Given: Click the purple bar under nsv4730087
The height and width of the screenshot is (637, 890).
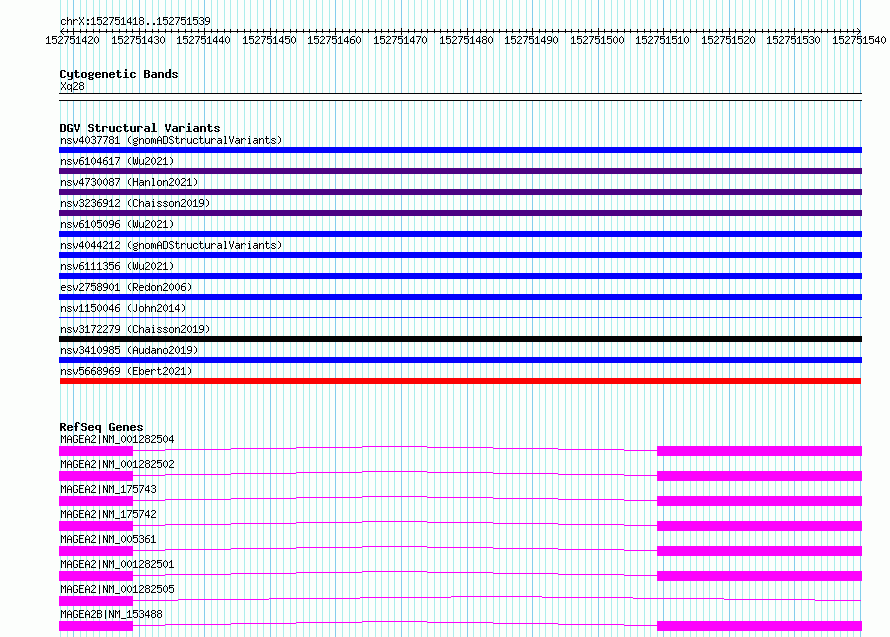Looking at the screenshot, I should coord(460,192).
